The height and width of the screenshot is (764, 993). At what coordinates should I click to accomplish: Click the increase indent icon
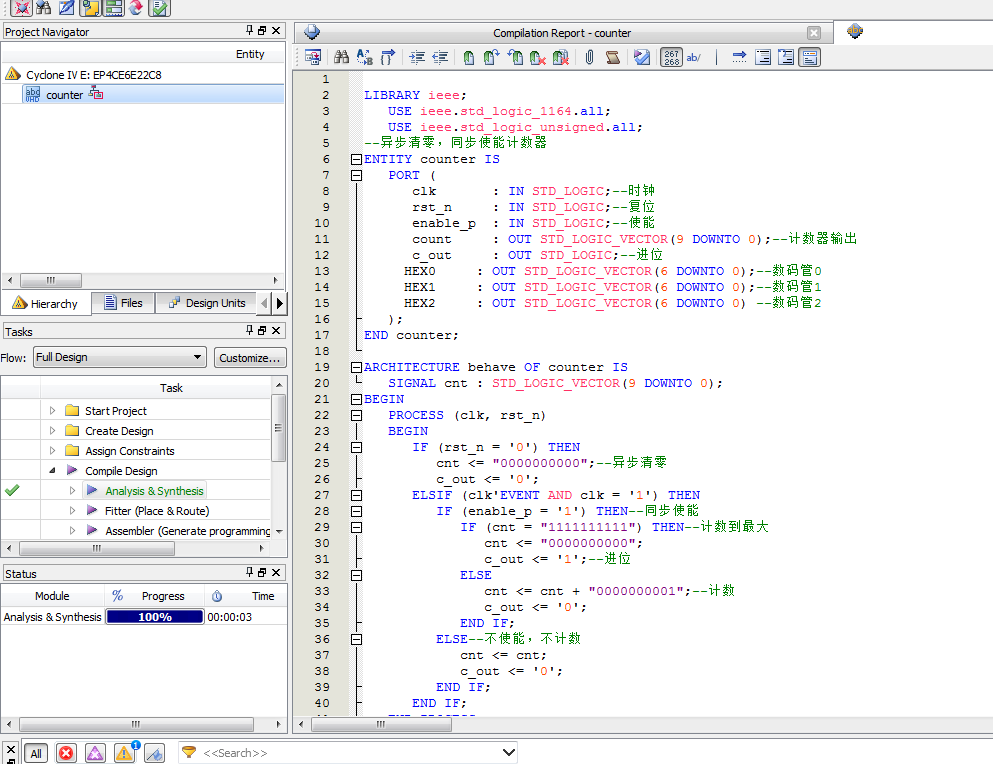(417, 58)
